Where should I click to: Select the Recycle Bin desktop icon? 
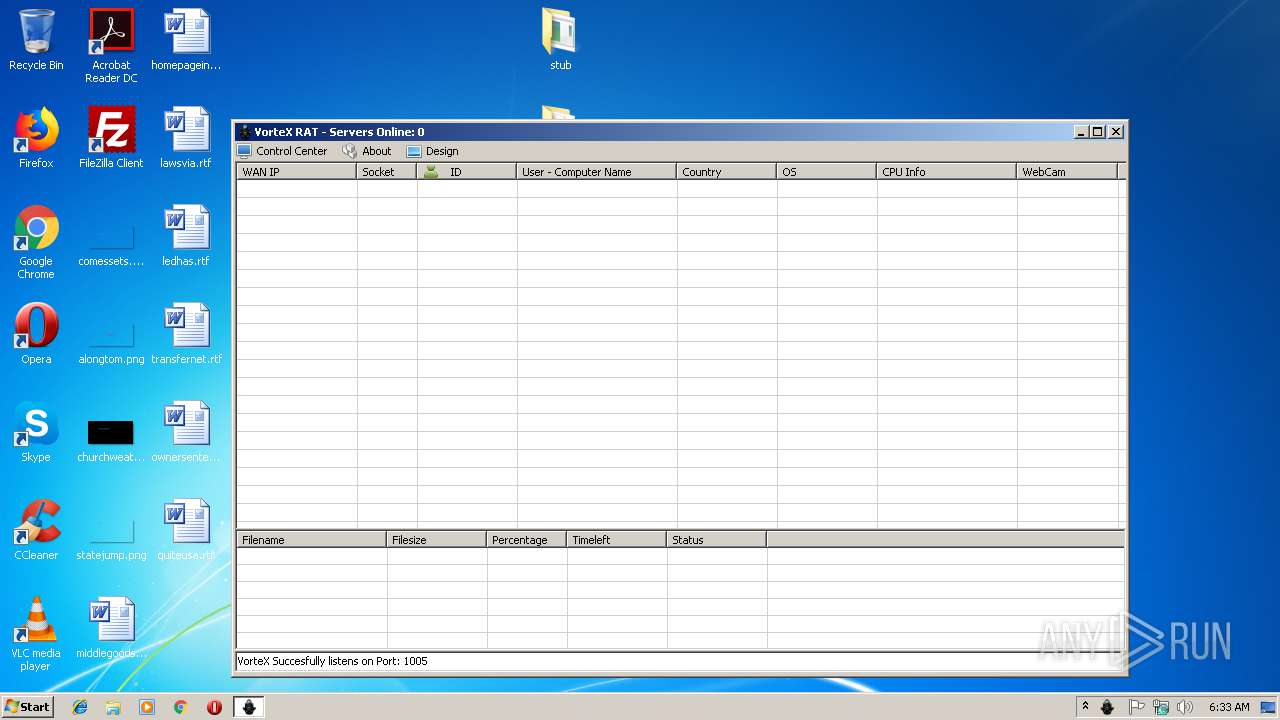(x=36, y=40)
